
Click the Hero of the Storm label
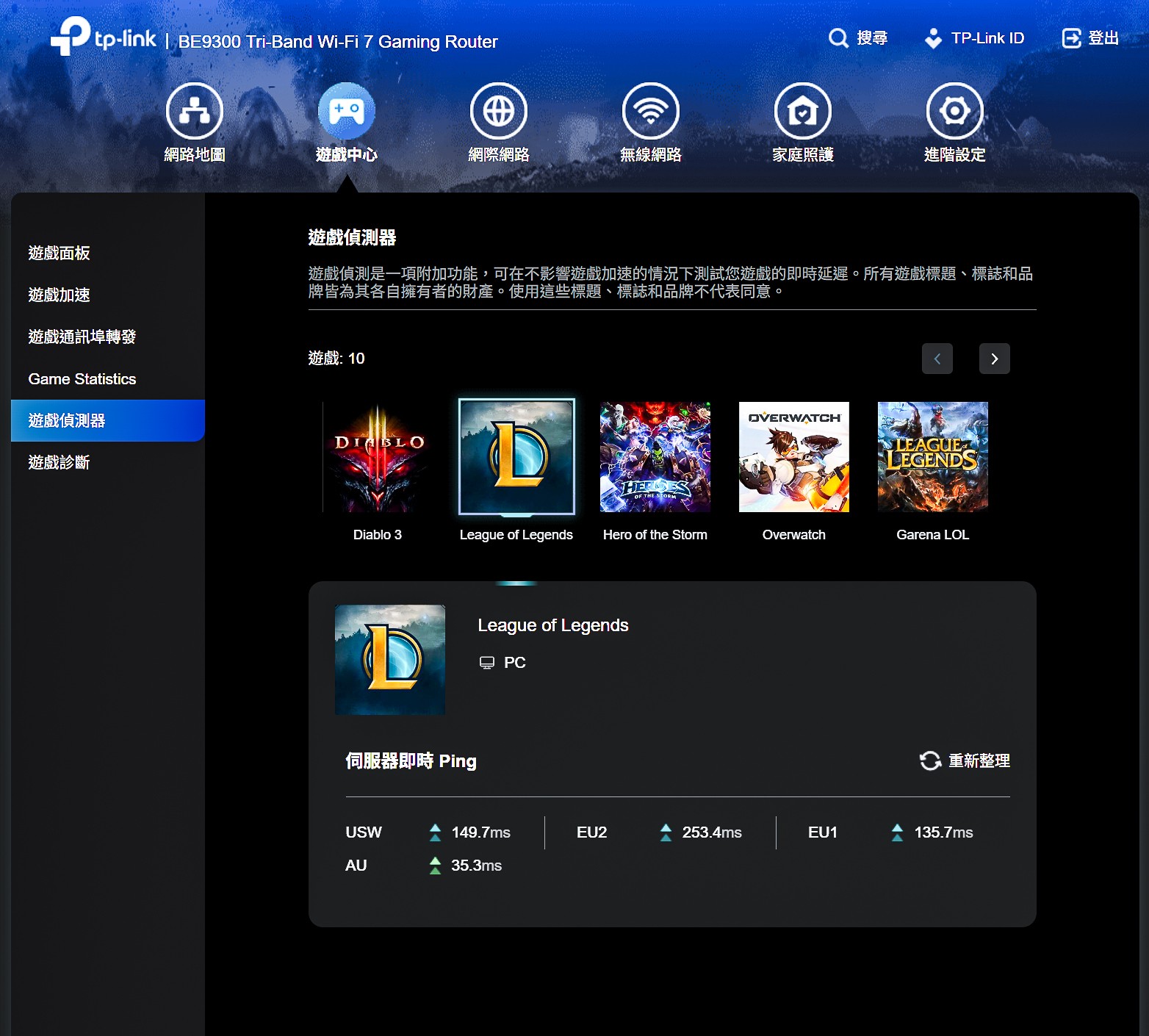click(655, 535)
